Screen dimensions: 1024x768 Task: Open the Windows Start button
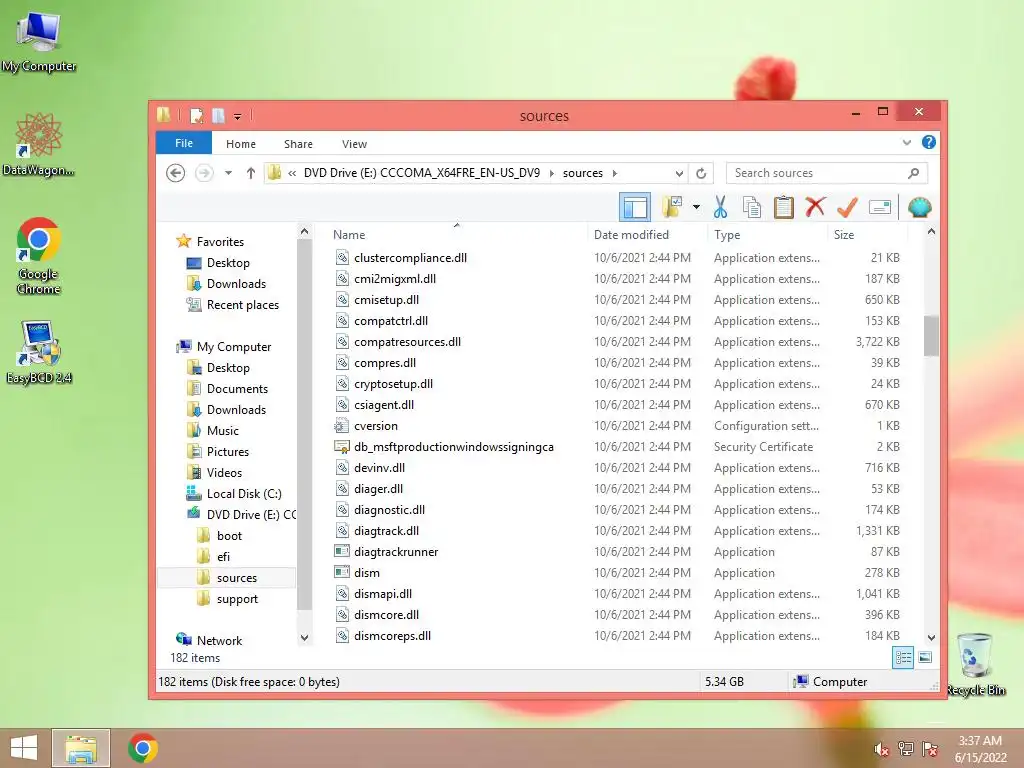[x=24, y=748]
